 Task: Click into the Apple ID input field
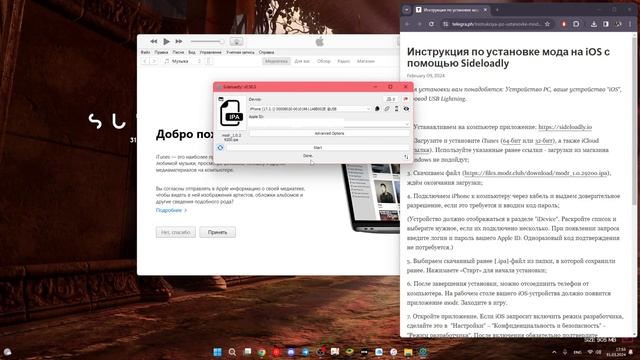pyautogui.click(x=329, y=124)
